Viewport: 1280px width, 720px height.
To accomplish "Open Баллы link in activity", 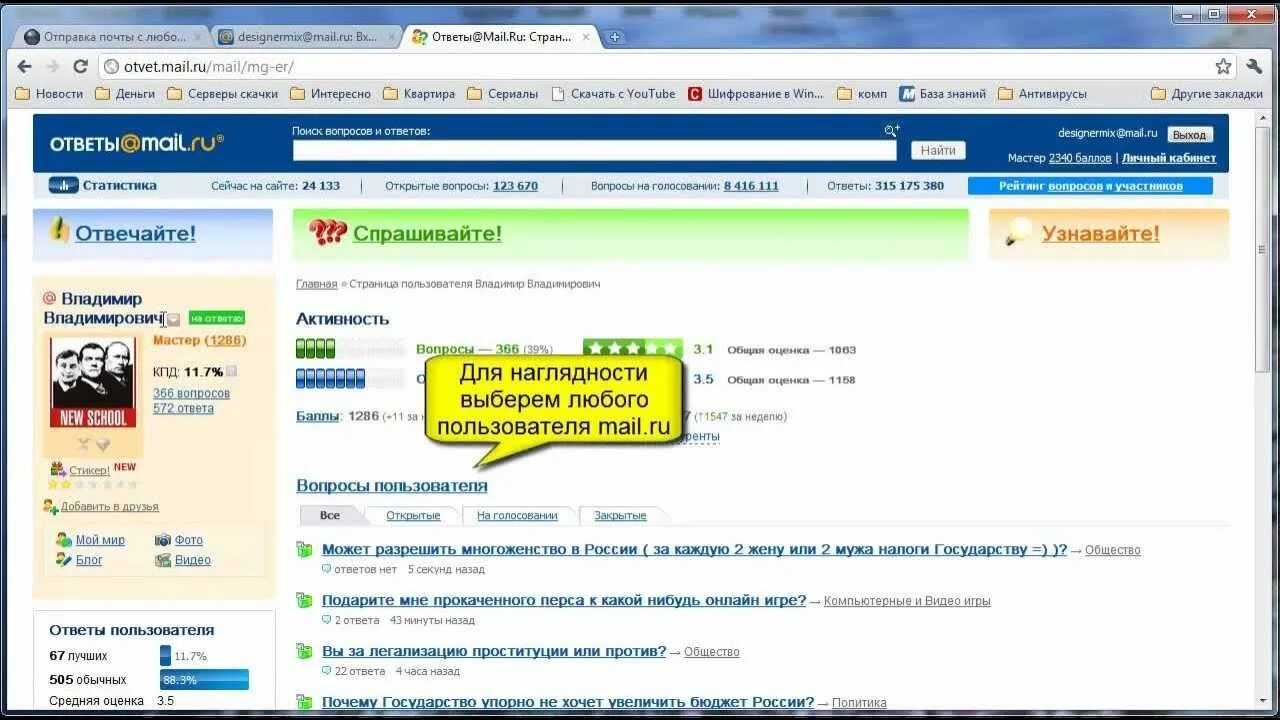I will coord(318,416).
